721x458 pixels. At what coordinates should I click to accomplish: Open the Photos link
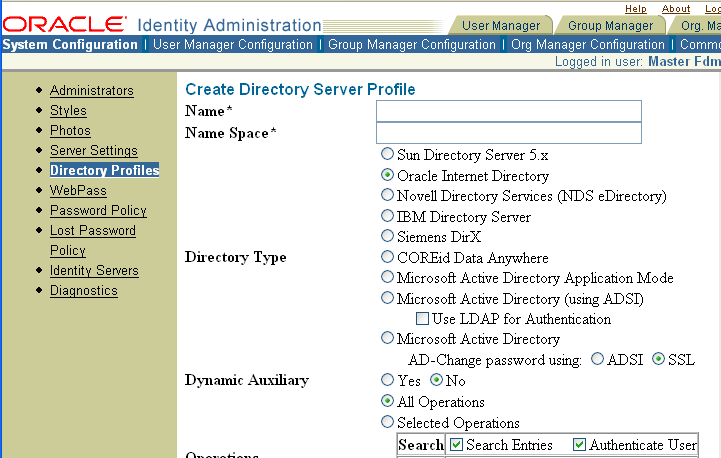click(70, 131)
